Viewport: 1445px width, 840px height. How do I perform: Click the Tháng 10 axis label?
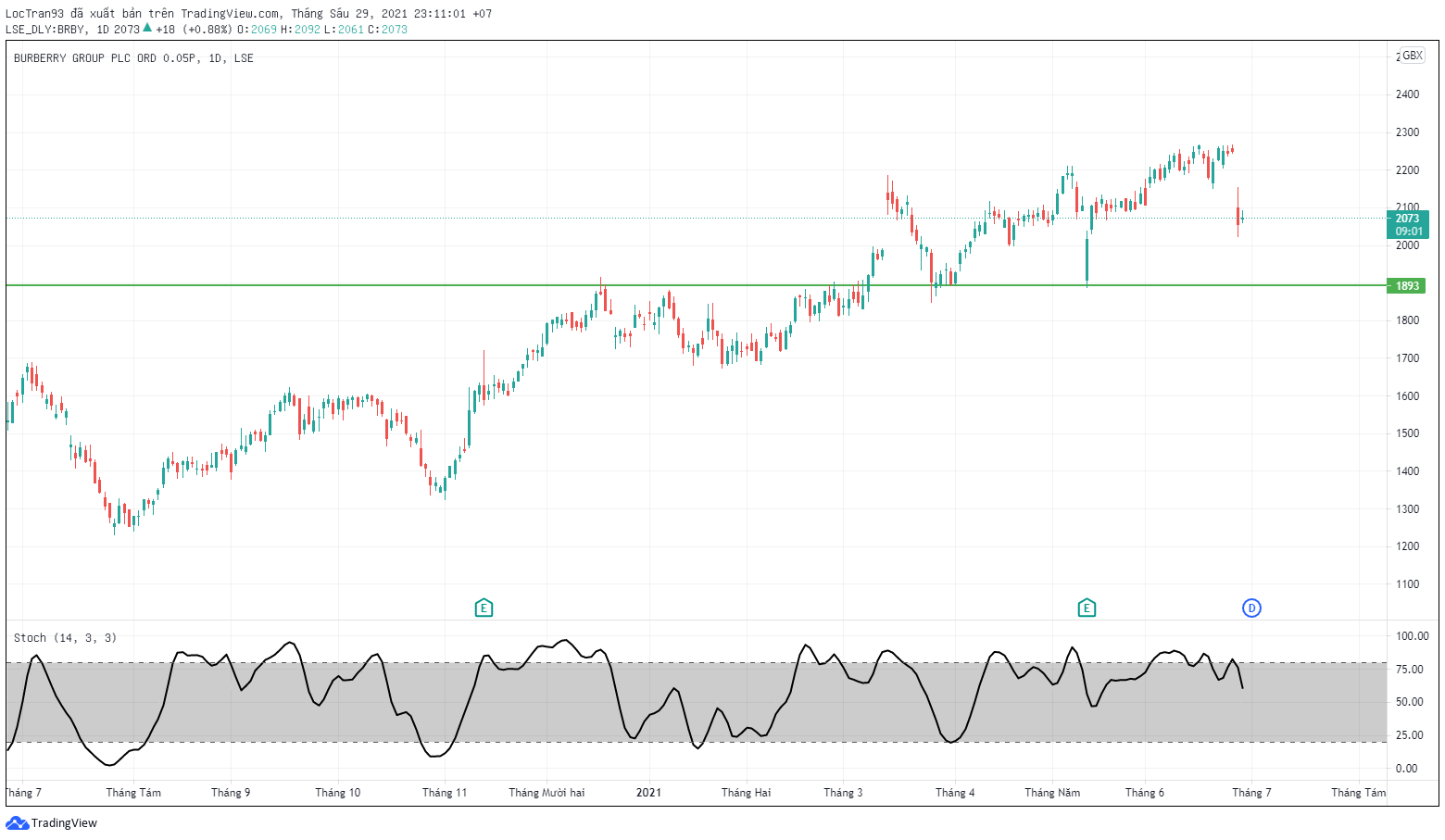[x=338, y=793]
